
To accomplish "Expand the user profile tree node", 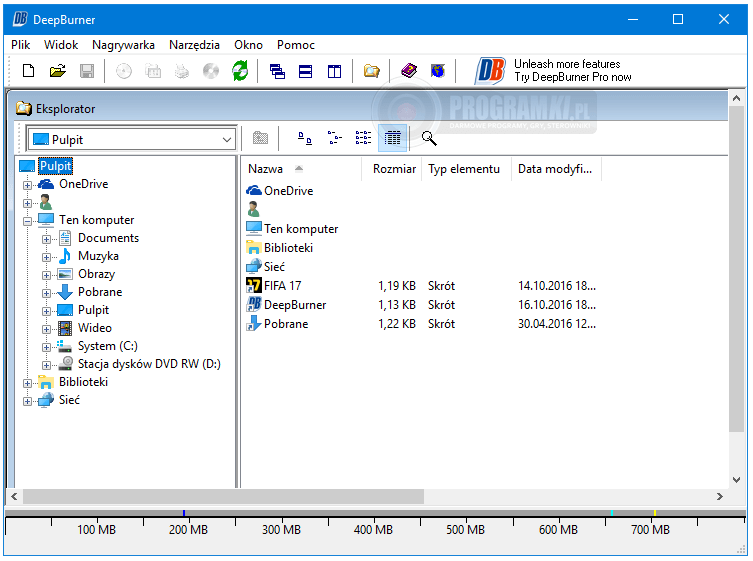I will (x=27, y=203).
